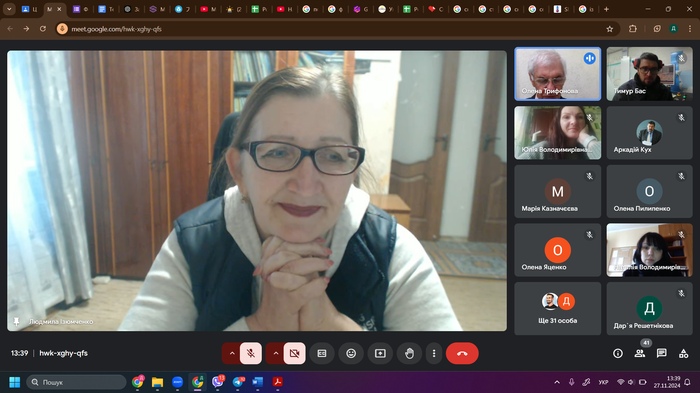The width and height of the screenshot is (700, 393).
Task: Open the meeting details info icon
Action: pos(618,353)
